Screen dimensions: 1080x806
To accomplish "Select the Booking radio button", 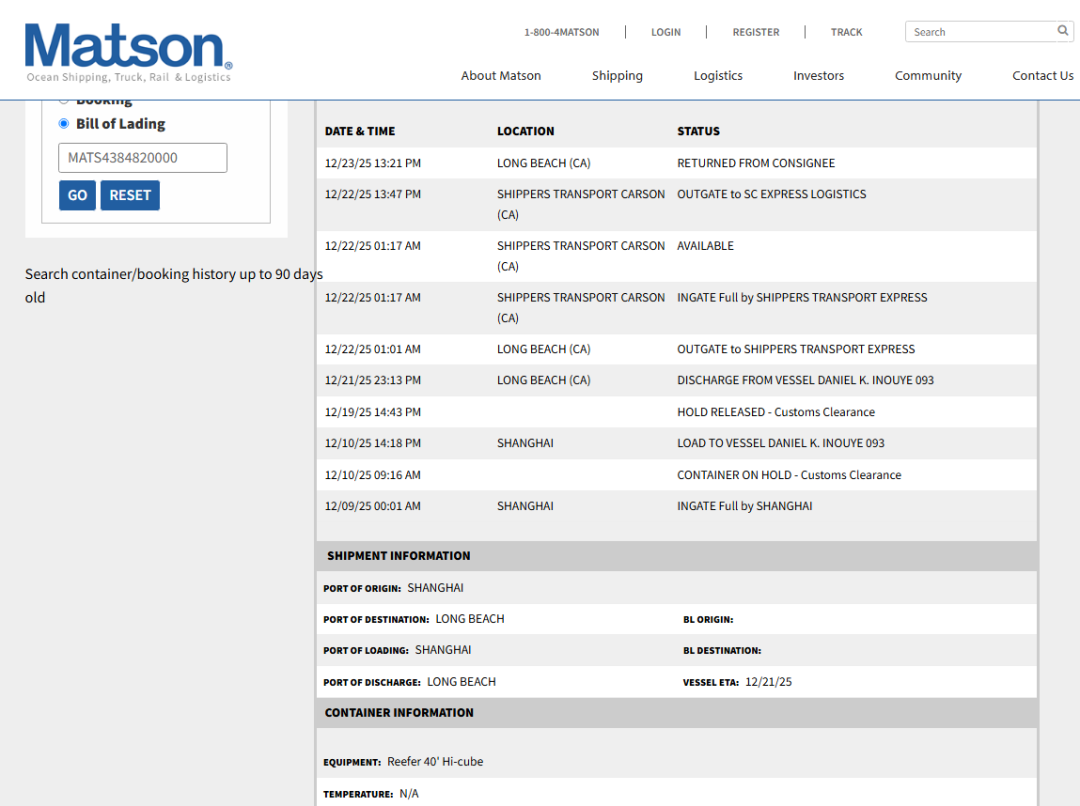I will 64,100.
